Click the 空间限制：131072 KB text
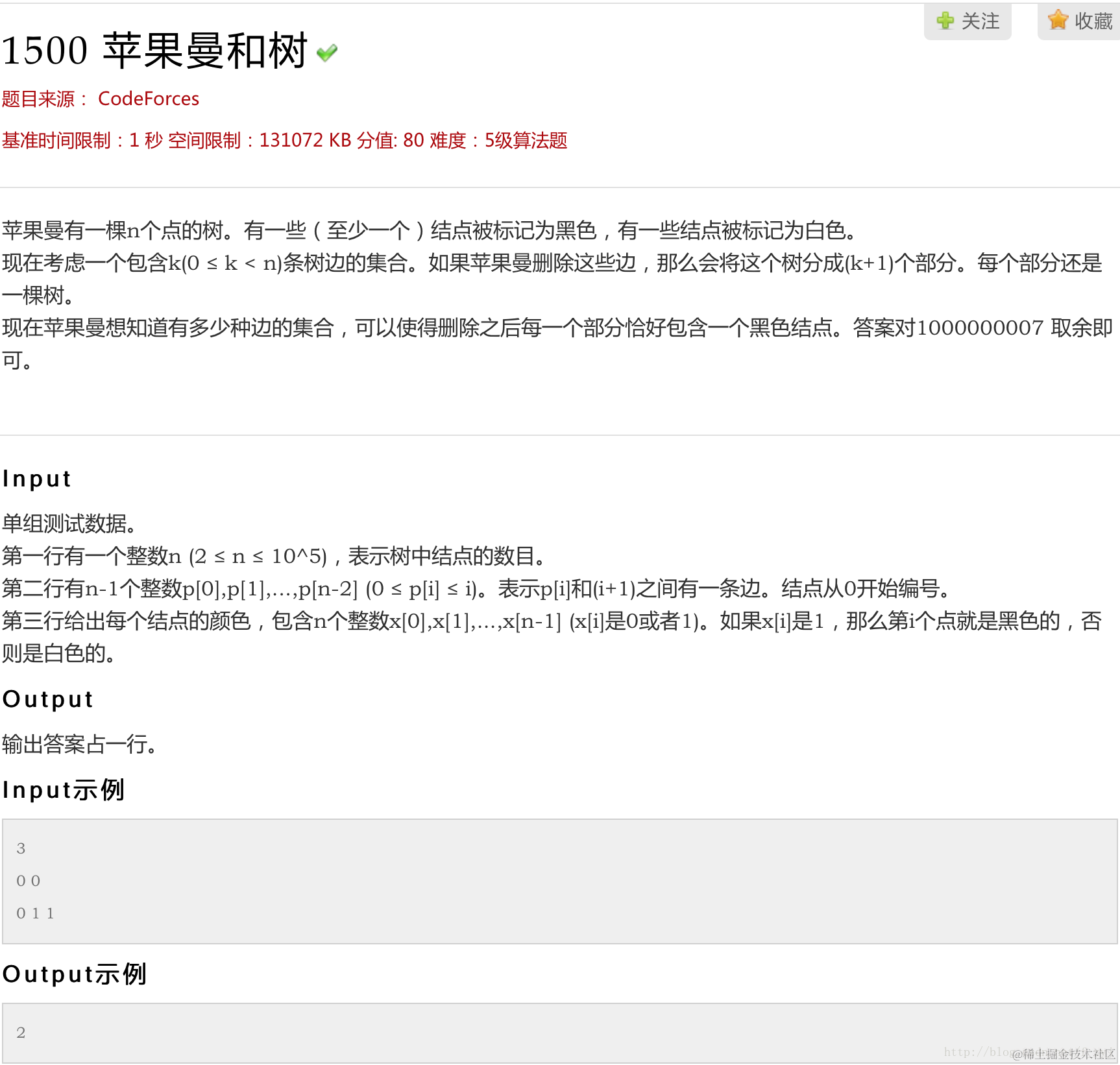This screenshot has height=1065, width=1120. (x=260, y=140)
